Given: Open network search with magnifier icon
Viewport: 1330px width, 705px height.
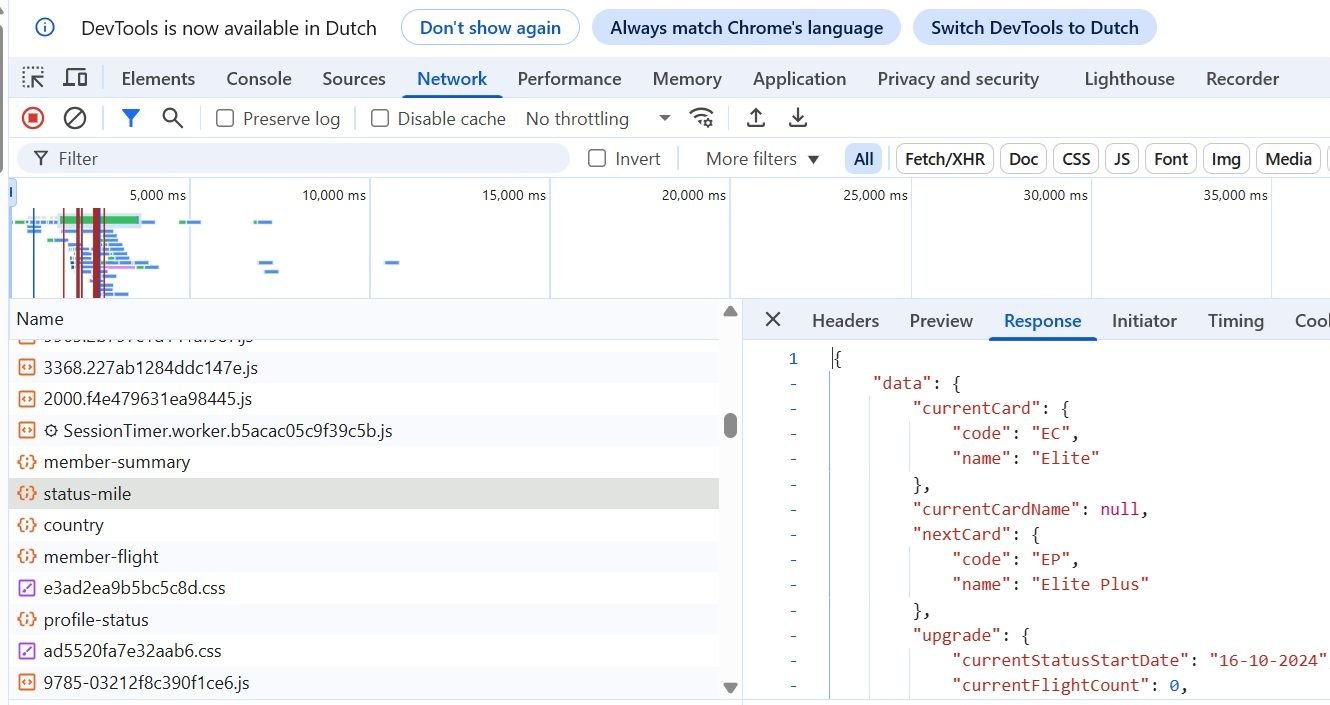Looking at the screenshot, I should (173, 119).
